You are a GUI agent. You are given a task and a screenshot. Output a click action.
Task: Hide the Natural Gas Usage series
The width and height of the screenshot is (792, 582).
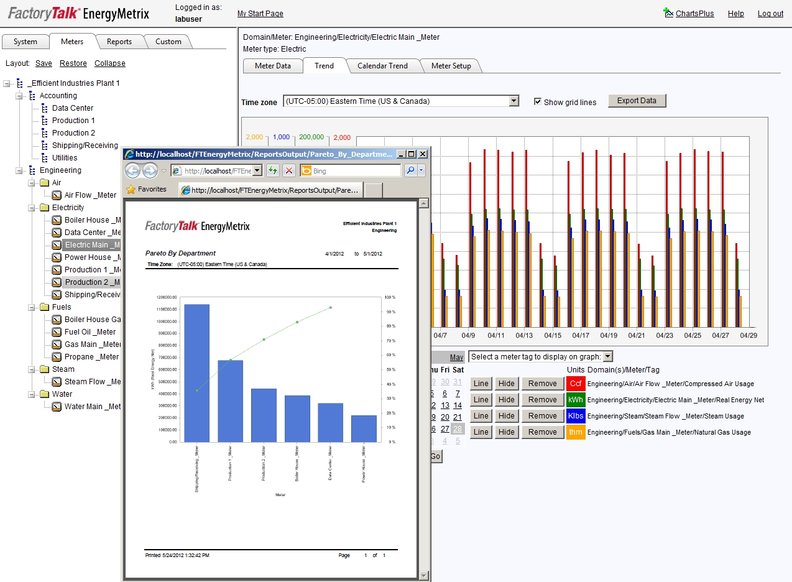[506, 432]
